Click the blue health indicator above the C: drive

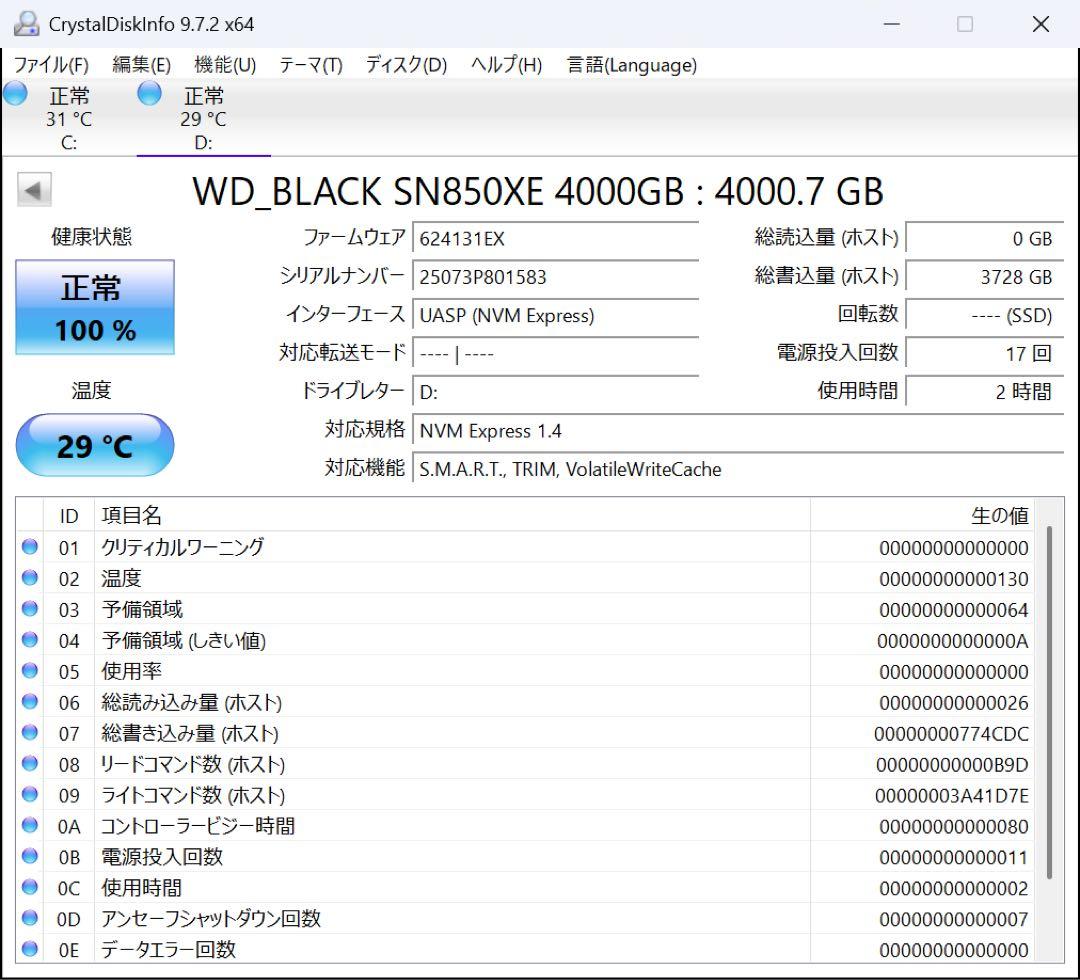tap(14, 93)
